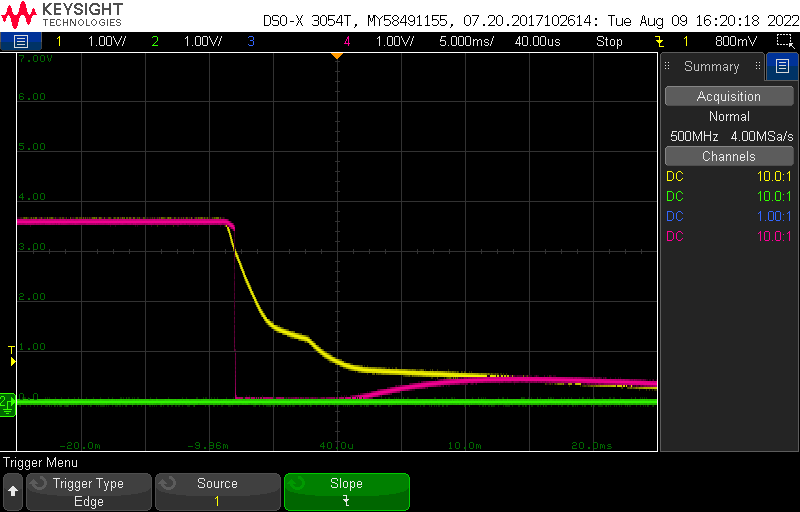Open the Trigger Type Edge softkey
Screen dimensions: 800x512
[89, 492]
